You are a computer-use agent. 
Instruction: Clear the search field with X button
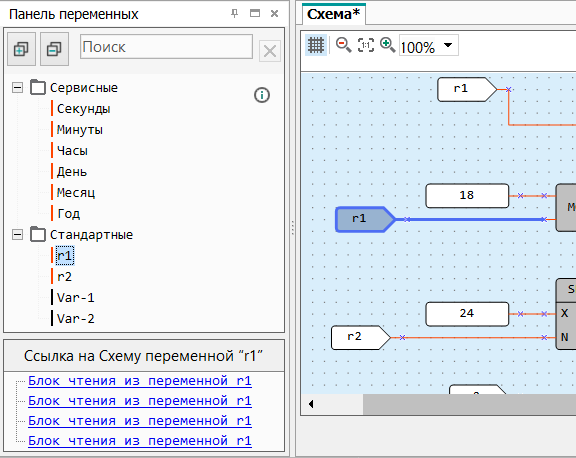pos(270,51)
